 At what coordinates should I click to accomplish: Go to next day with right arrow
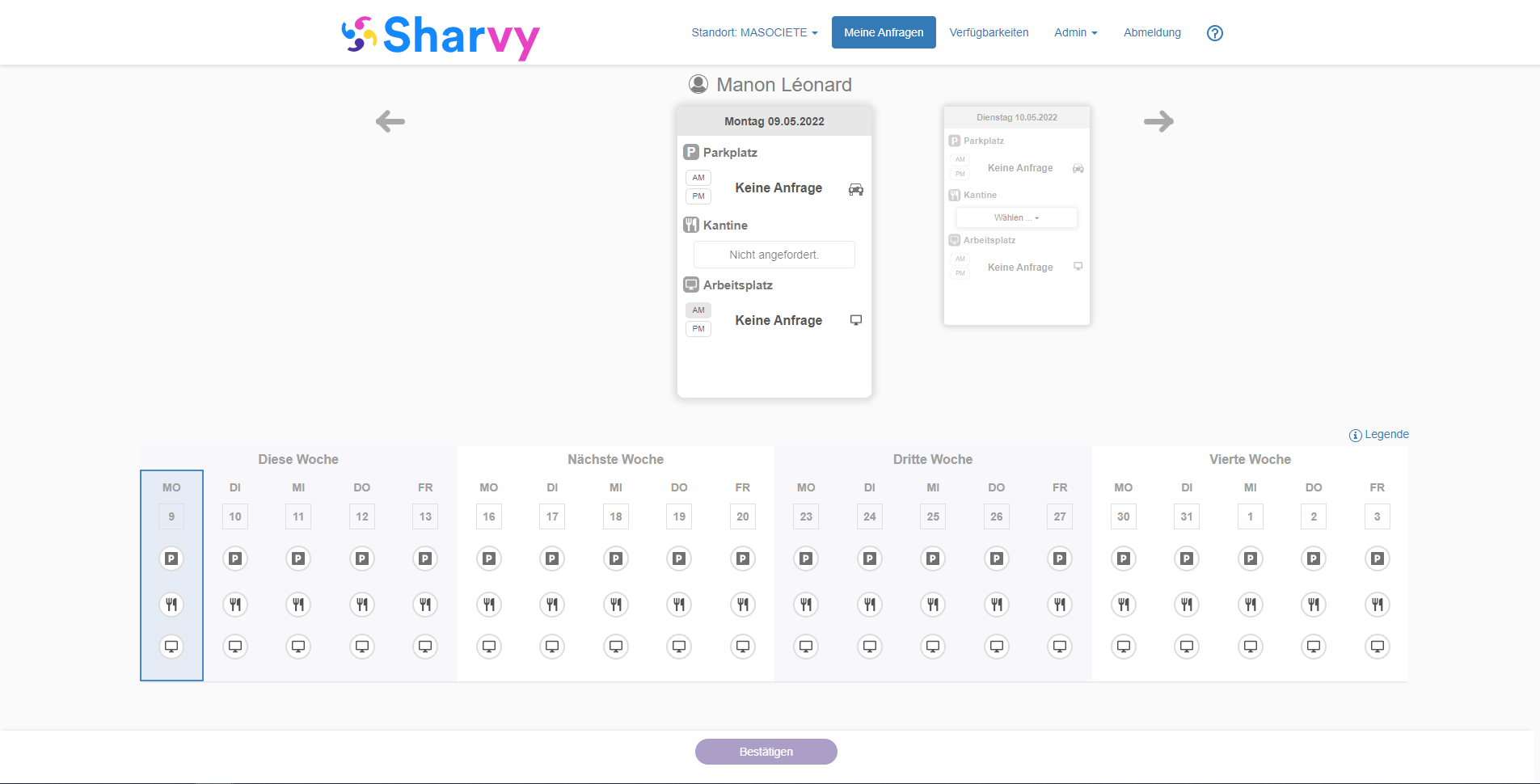pos(1158,121)
